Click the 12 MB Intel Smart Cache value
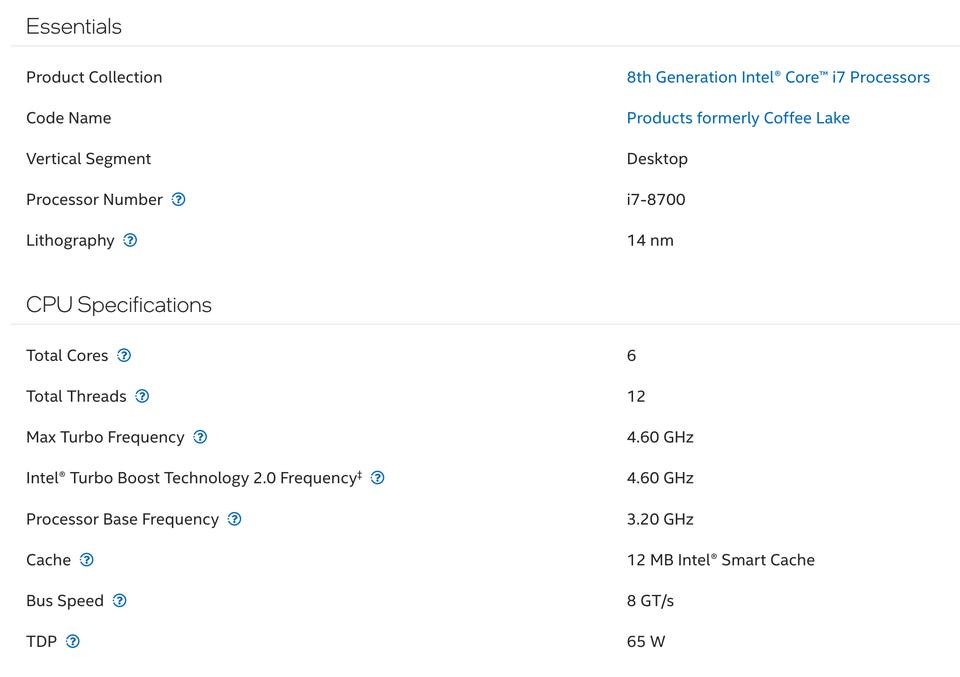960x677 pixels. [x=720, y=560]
